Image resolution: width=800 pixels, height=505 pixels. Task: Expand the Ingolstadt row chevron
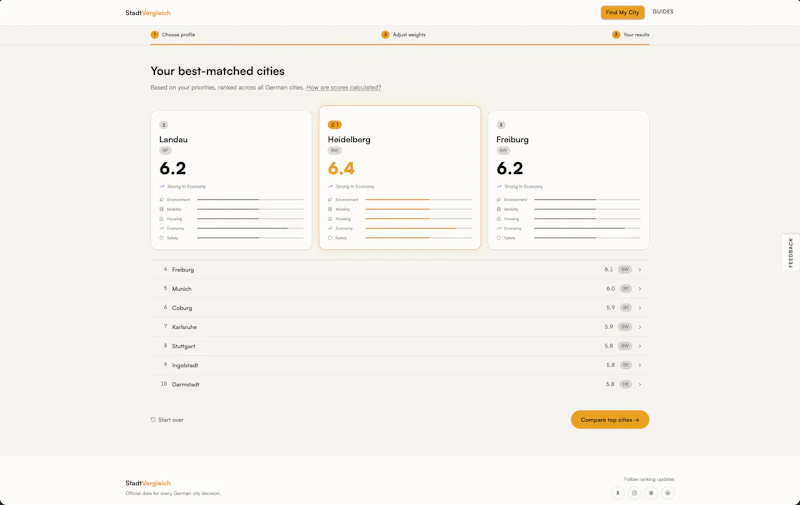pyautogui.click(x=640, y=365)
